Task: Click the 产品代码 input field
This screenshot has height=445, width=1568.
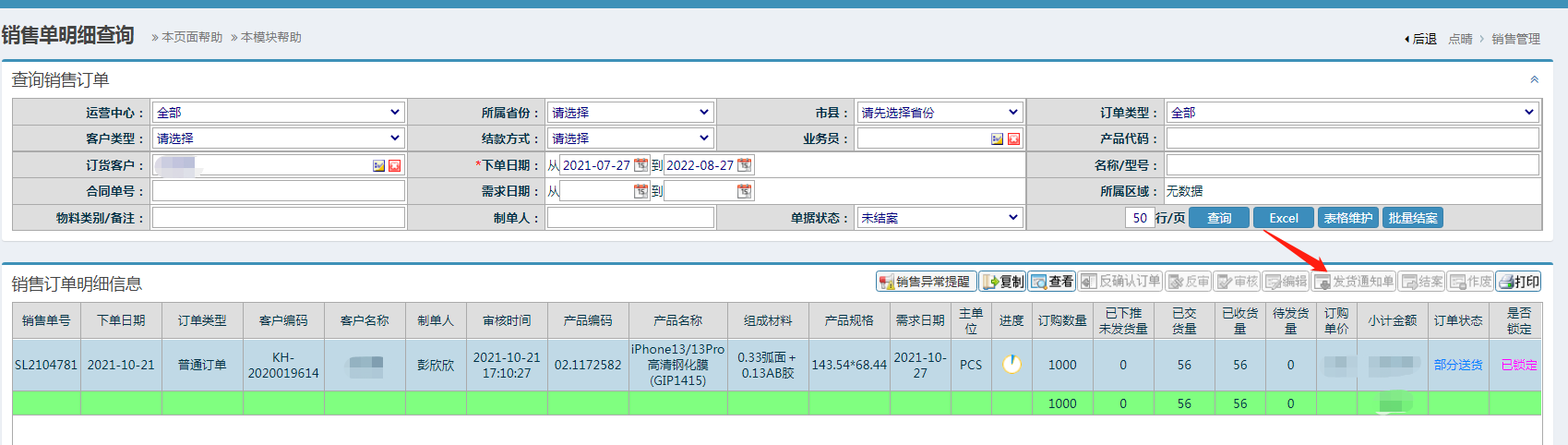Action: pos(1352,138)
